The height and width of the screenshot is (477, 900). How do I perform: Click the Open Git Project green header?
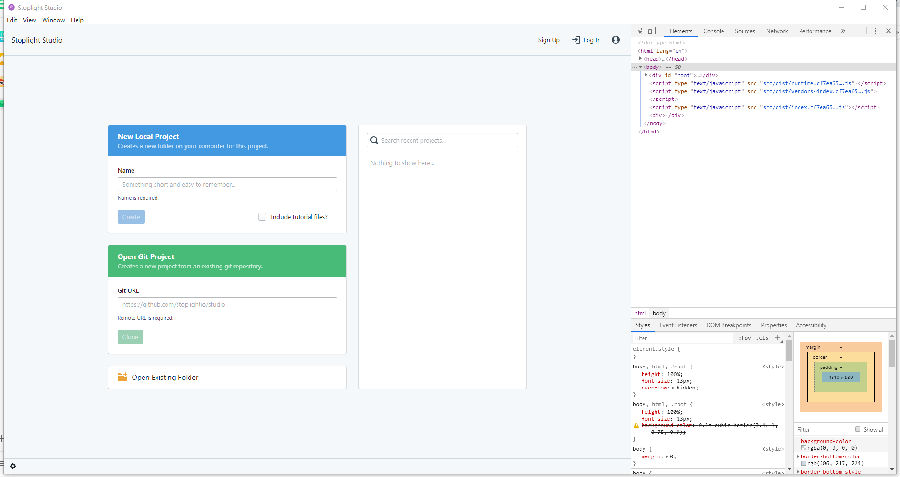[227, 261]
